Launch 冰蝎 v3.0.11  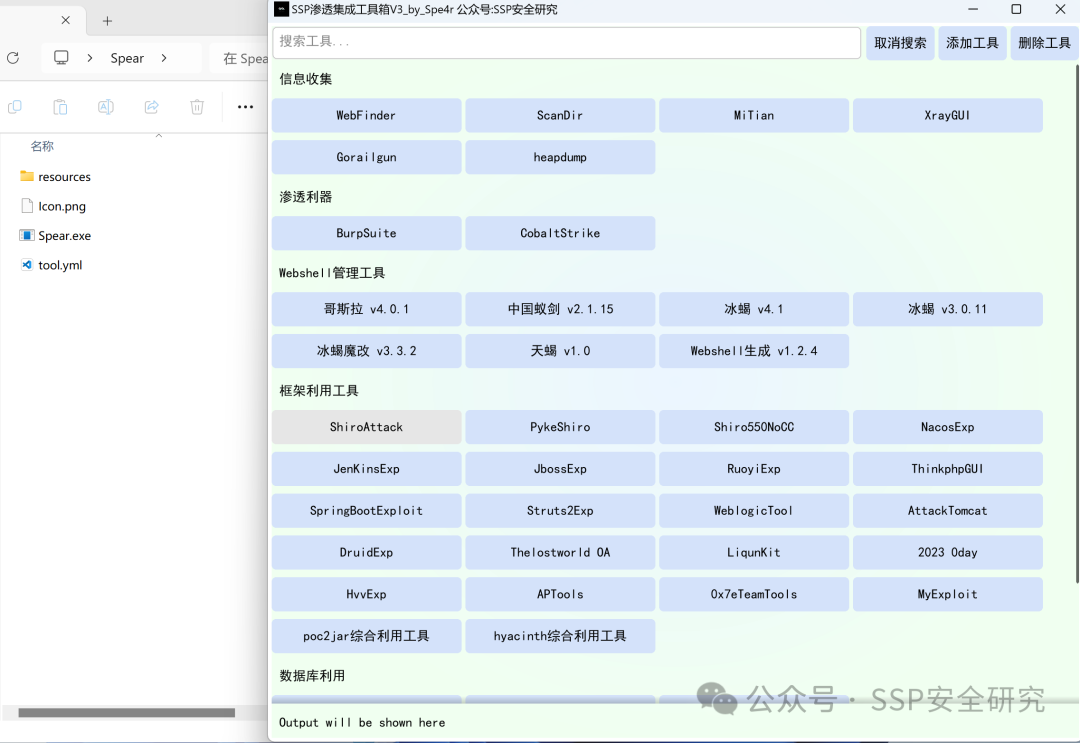948,309
